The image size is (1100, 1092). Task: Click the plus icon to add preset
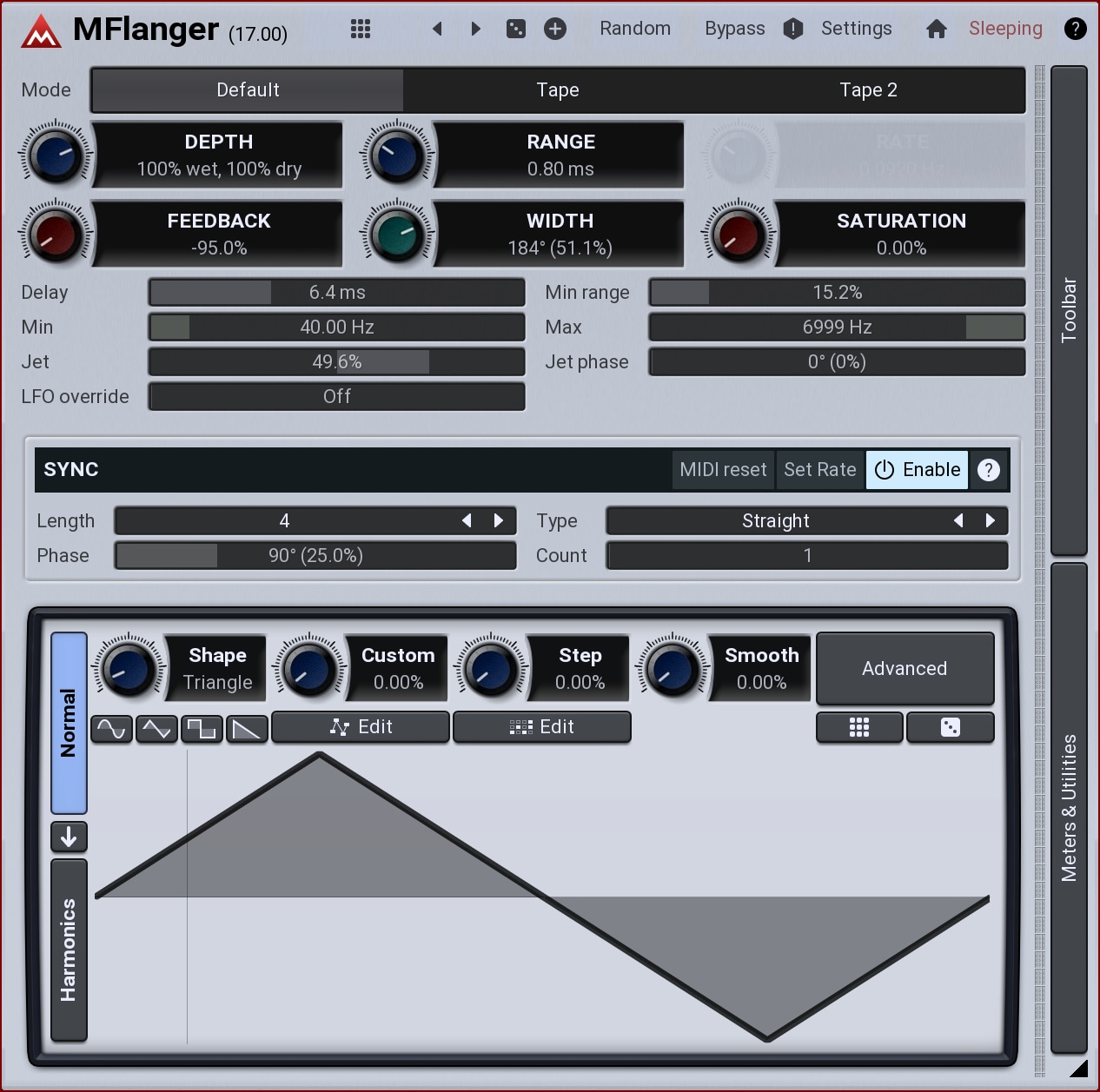555,29
